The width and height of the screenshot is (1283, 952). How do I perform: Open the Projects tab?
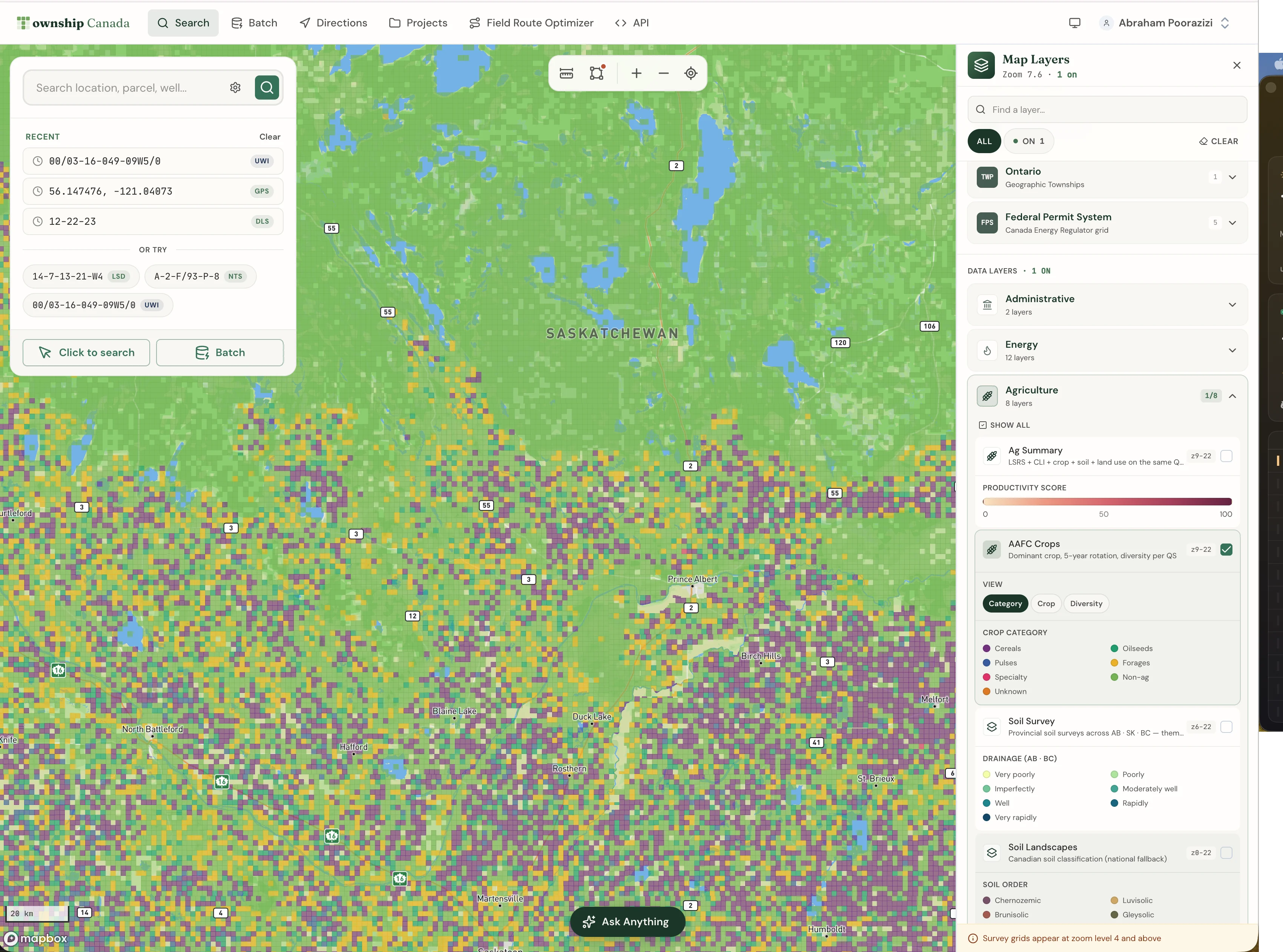point(418,23)
